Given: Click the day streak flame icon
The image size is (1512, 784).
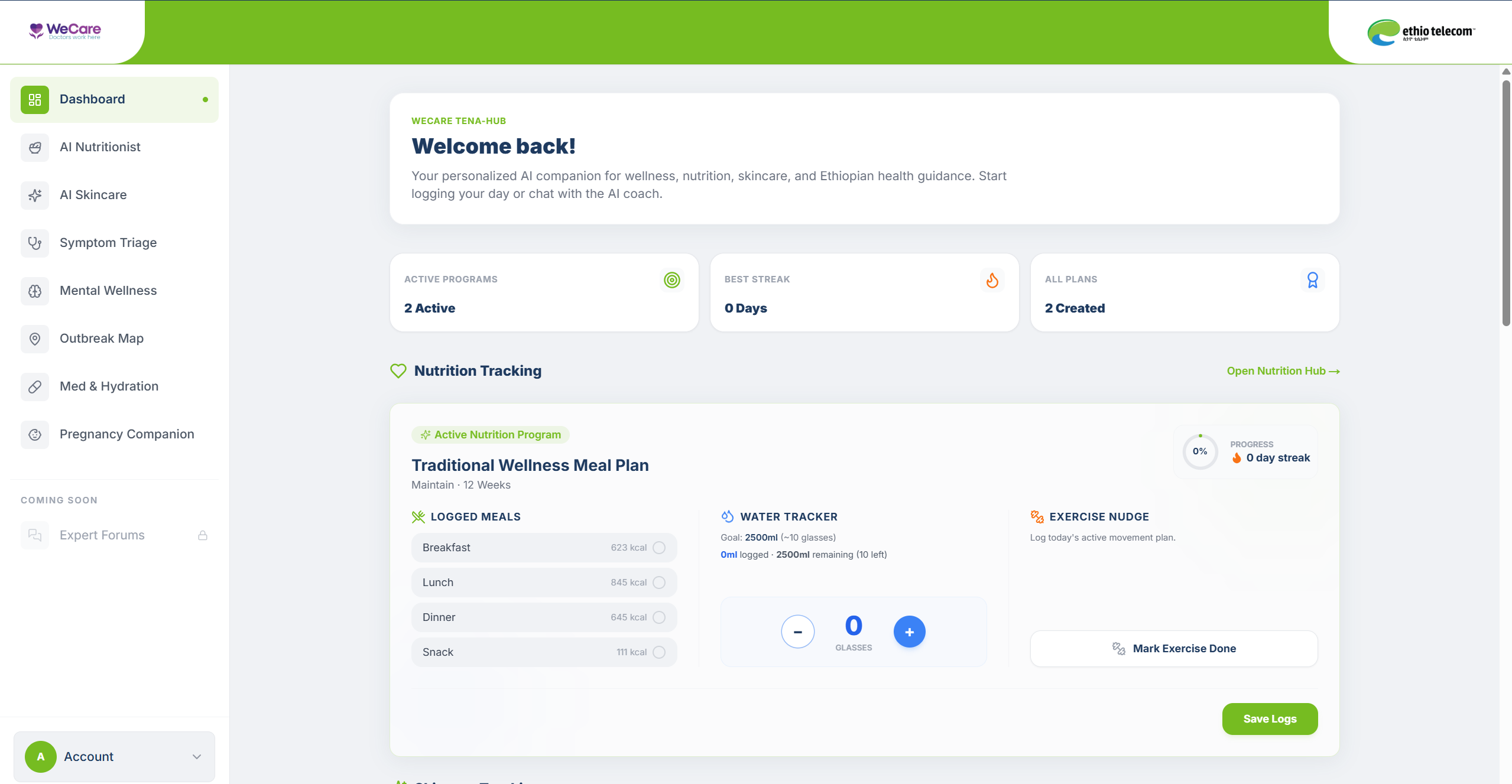Looking at the screenshot, I should (x=1237, y=458).
